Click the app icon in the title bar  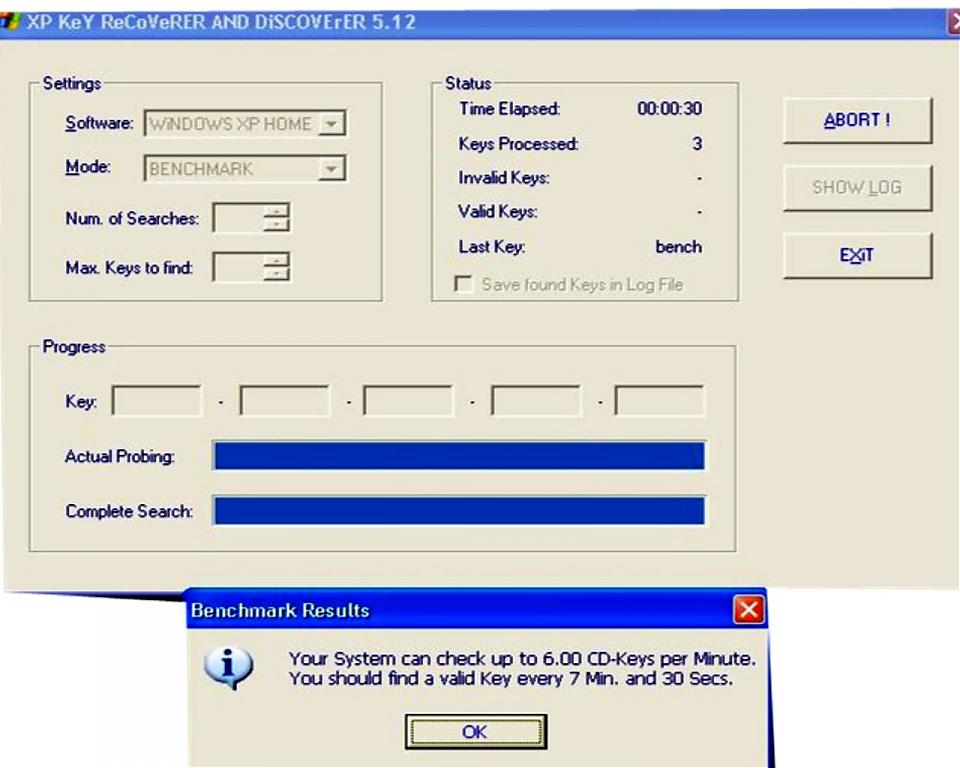point(10,23)
